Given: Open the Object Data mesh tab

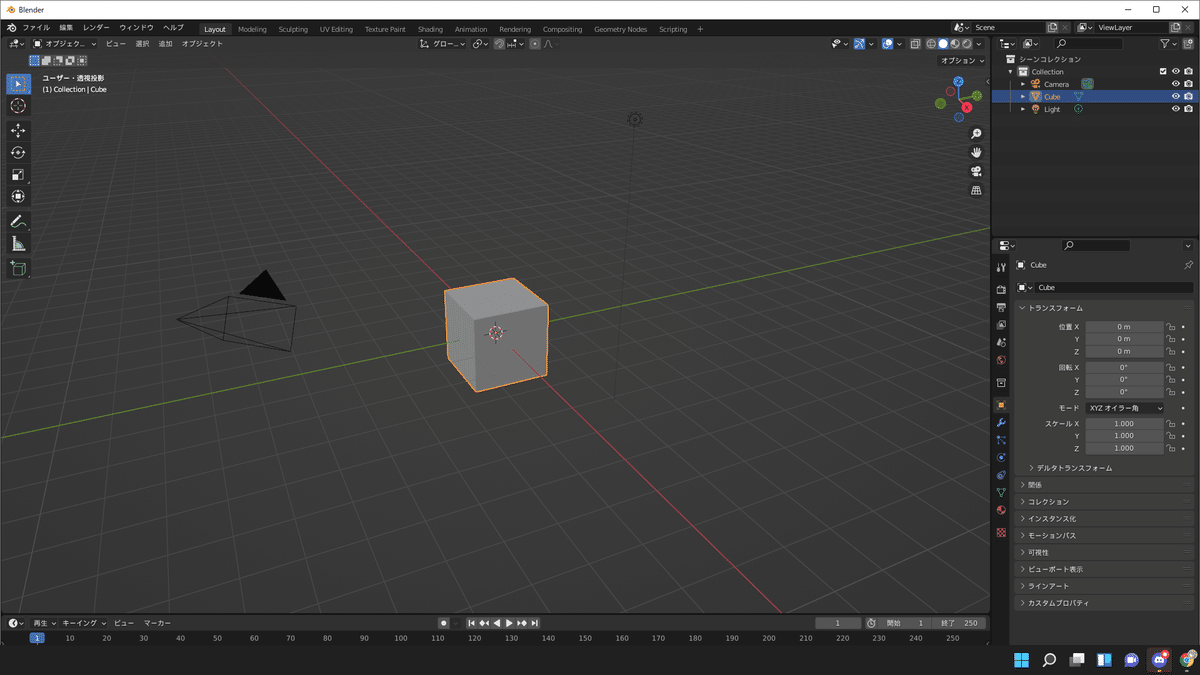Looking at the screenshot, I should pos(1001,493).
